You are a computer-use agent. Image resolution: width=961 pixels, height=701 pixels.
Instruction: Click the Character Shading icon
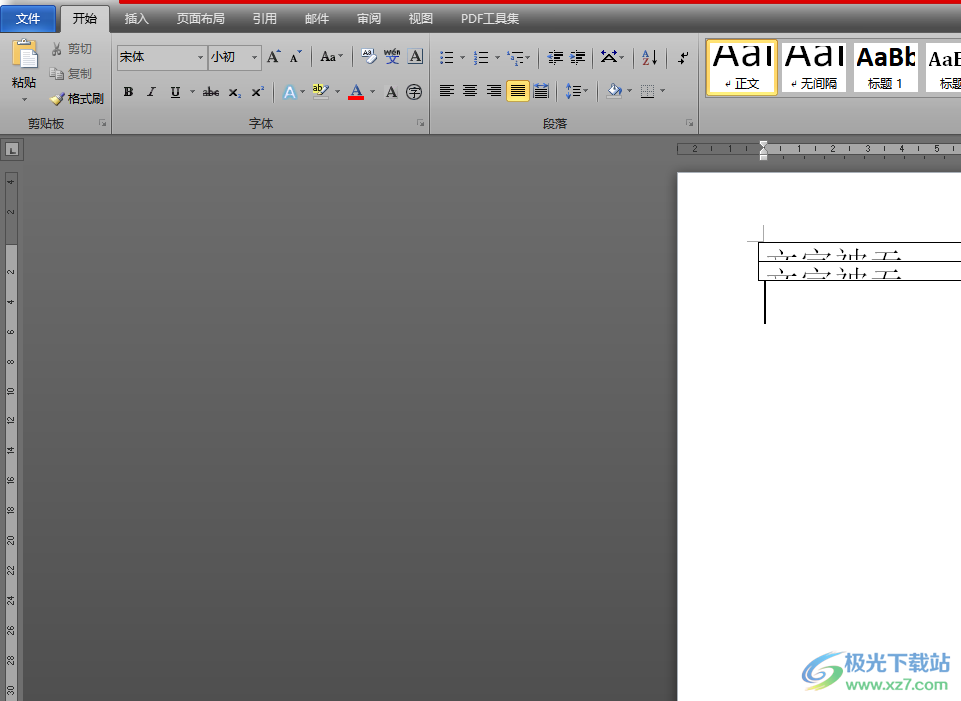click(391, 92)
